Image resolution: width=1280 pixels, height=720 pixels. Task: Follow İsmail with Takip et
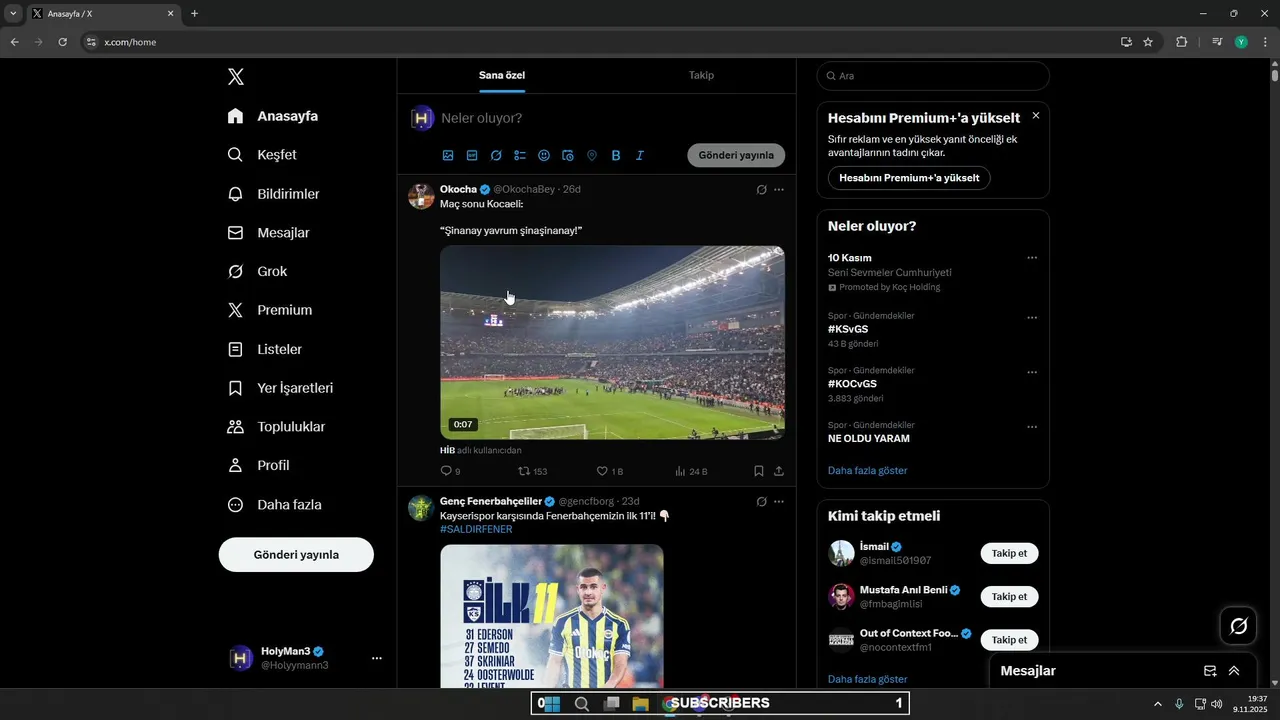pyautogui.click(x=1009, y=554)
